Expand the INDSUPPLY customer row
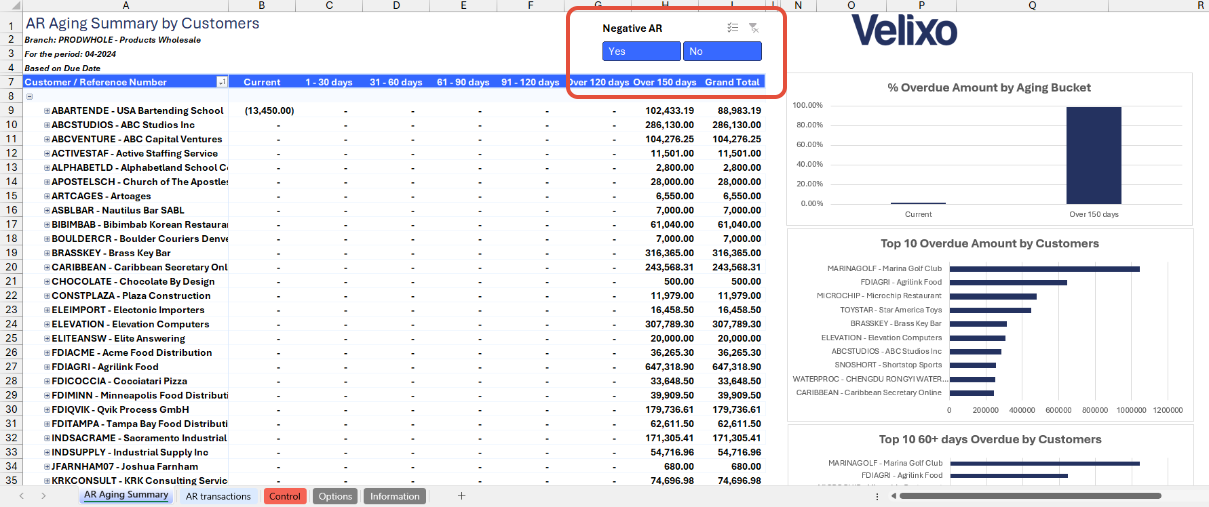Viewport: 1209px width, 507px height. 47,452
